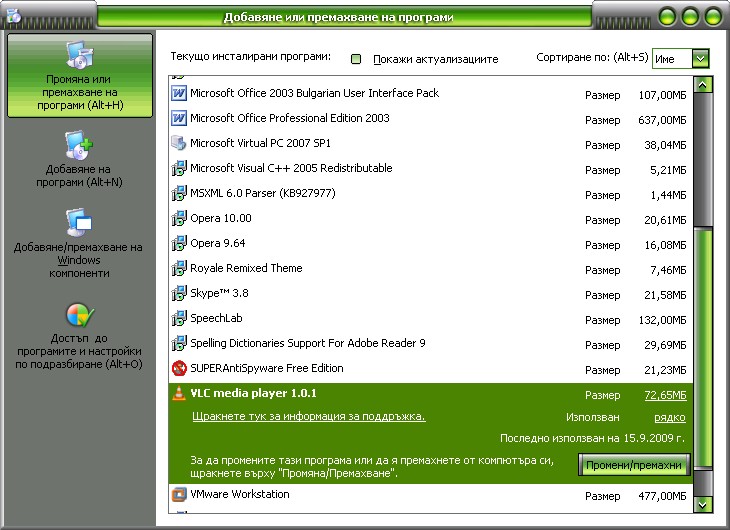730x530 pixels.
Task: Click the Royale Remixed Theme icon
Action: pyautogui.click(x=179, y=268)
